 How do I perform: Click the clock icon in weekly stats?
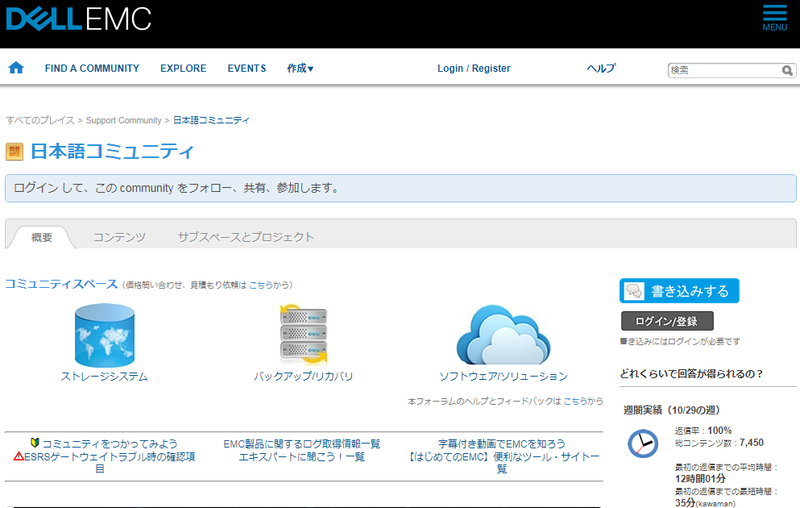(642, 443)
